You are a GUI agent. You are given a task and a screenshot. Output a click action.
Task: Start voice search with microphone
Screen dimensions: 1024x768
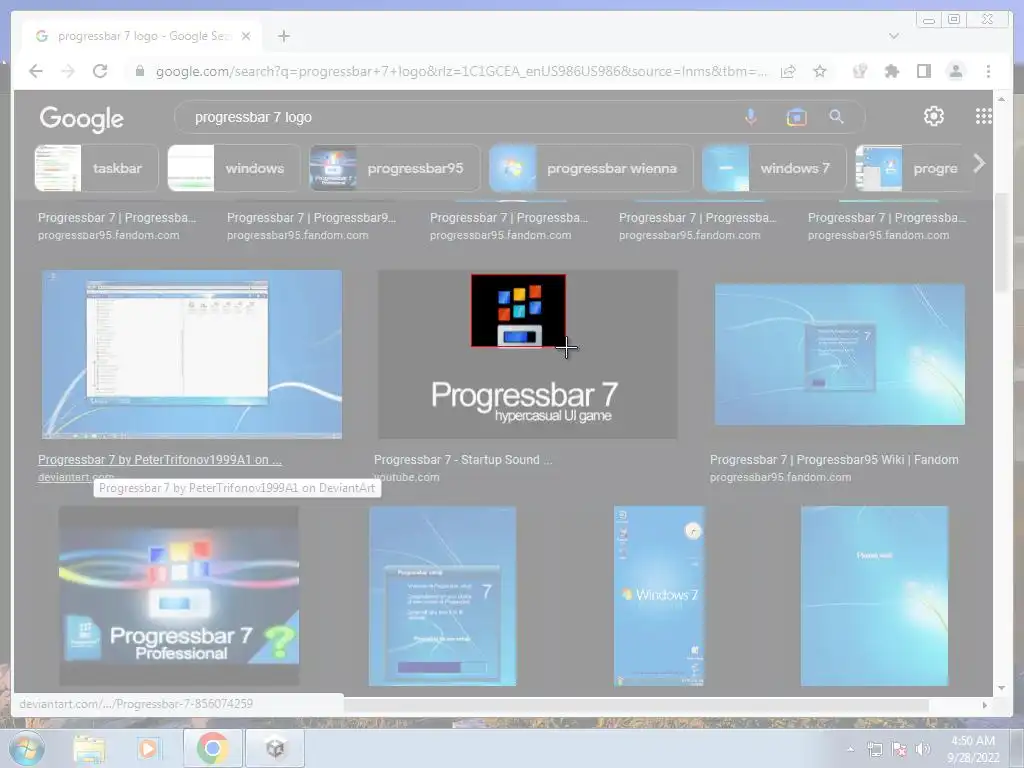click(750, 117)
